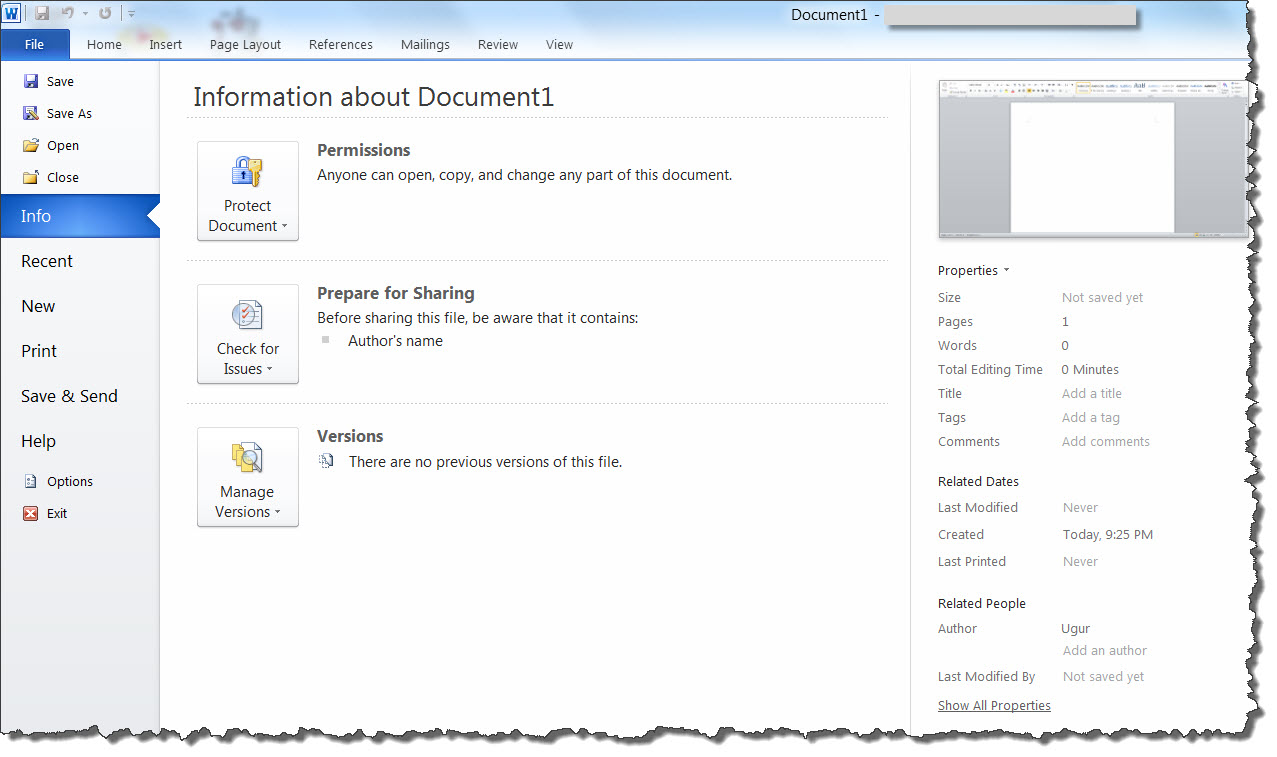Click the Undo arrow in Quick Access Toolbar
The height and width of the screenshot is (757, 1277).
point(66,13)
